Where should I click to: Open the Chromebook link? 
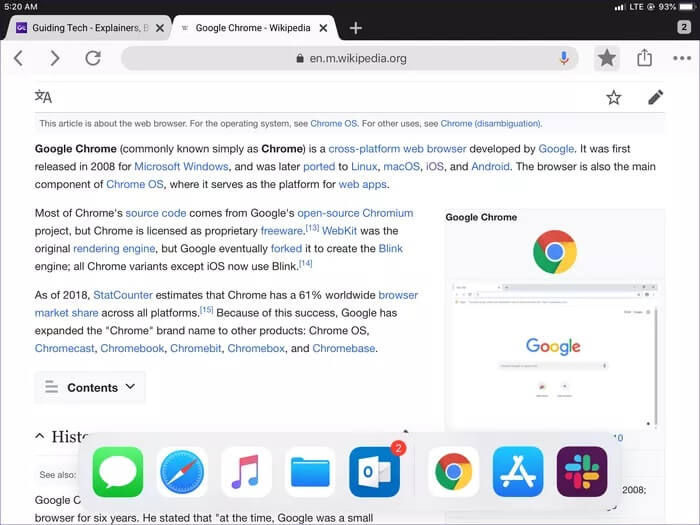coord(132,348)
